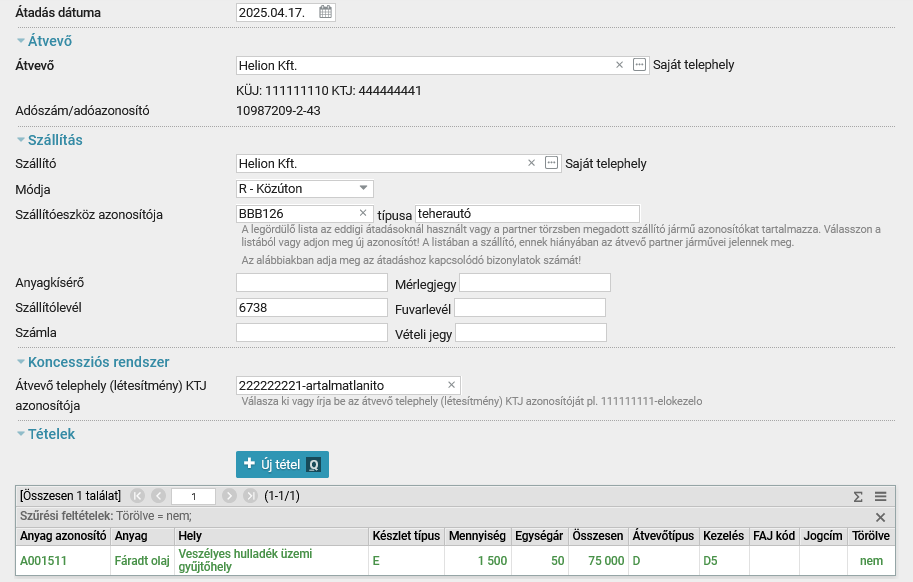Open the table options hamburger menu

click(x=880, y=496)
